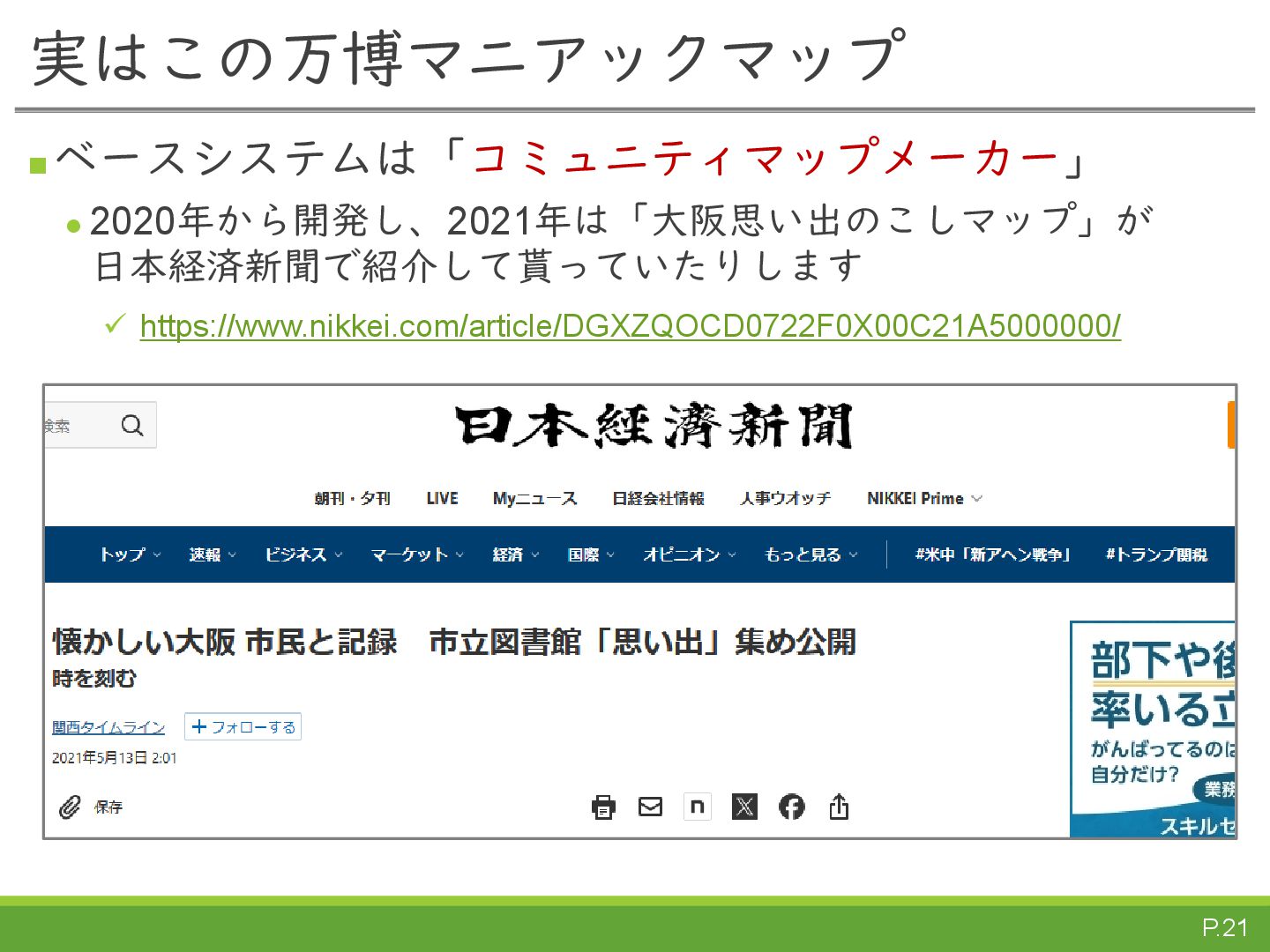The width and height of the screenshot is (1270, 952).
Task: Open the Myニュース menu item
Action: (534, 498)
